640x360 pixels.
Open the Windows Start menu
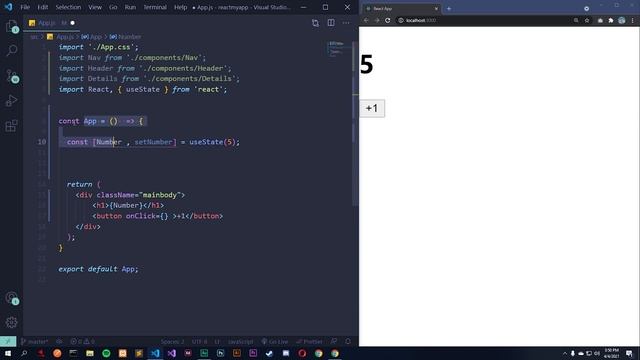(8, 353)
